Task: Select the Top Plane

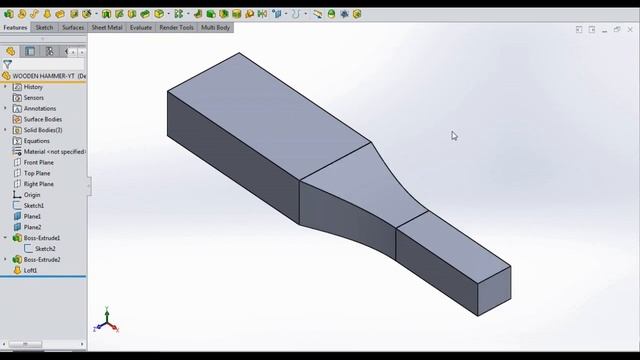Action: click(31, 173)
